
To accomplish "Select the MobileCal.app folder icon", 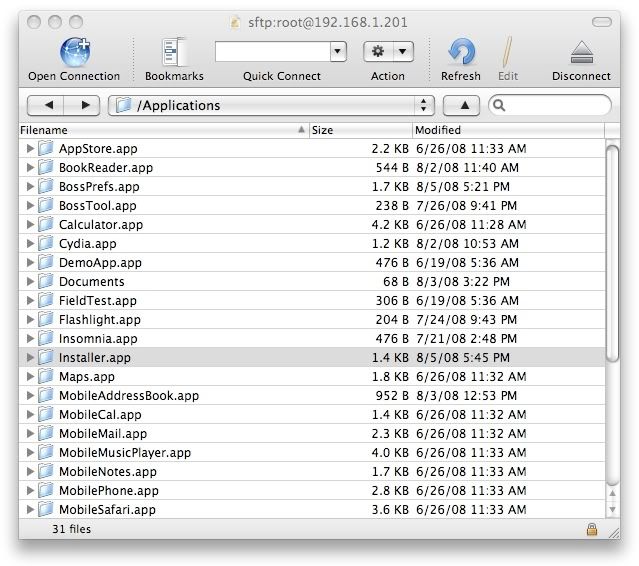I will pos(46,414).
